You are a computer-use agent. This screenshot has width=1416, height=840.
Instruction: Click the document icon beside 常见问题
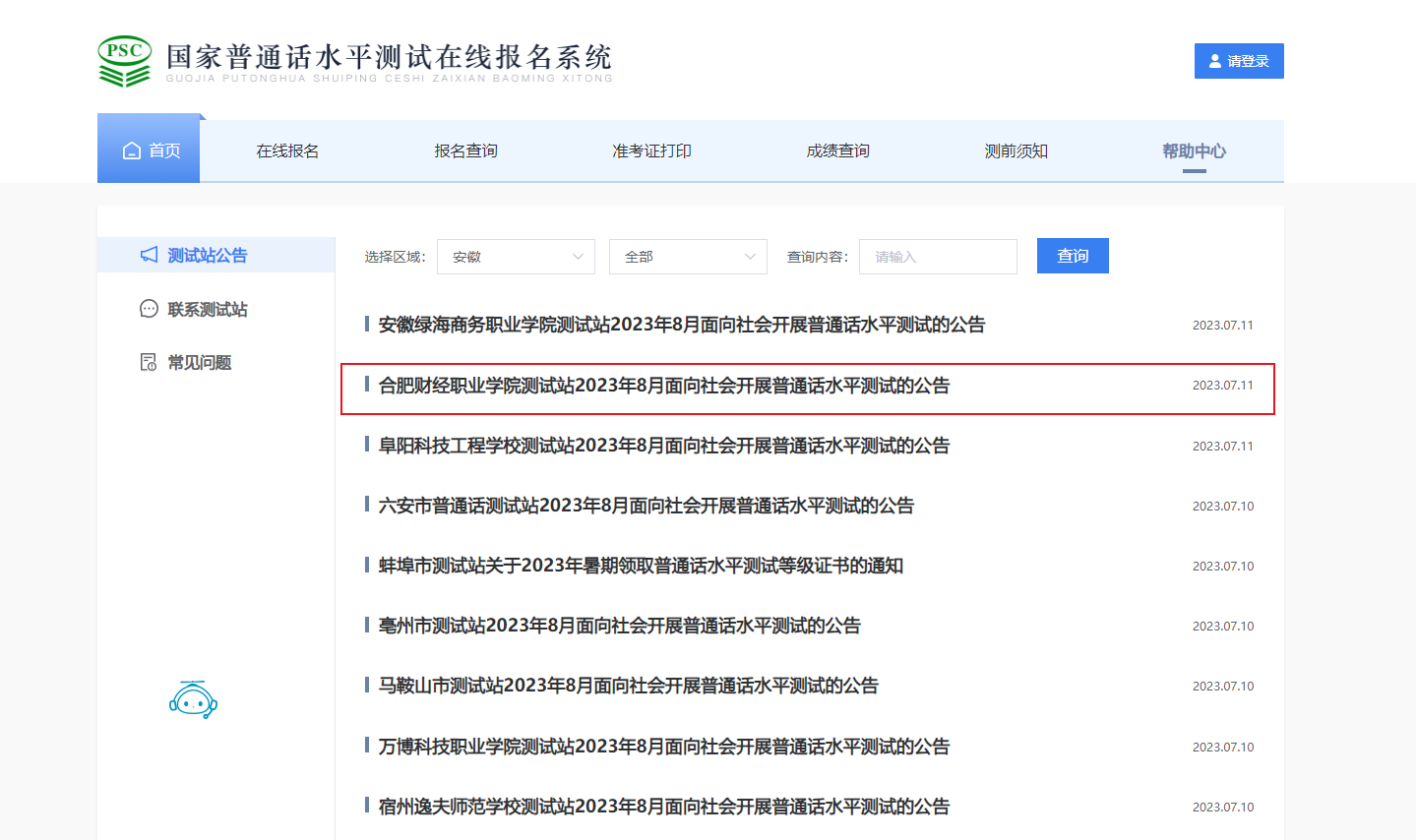[149, 362]
